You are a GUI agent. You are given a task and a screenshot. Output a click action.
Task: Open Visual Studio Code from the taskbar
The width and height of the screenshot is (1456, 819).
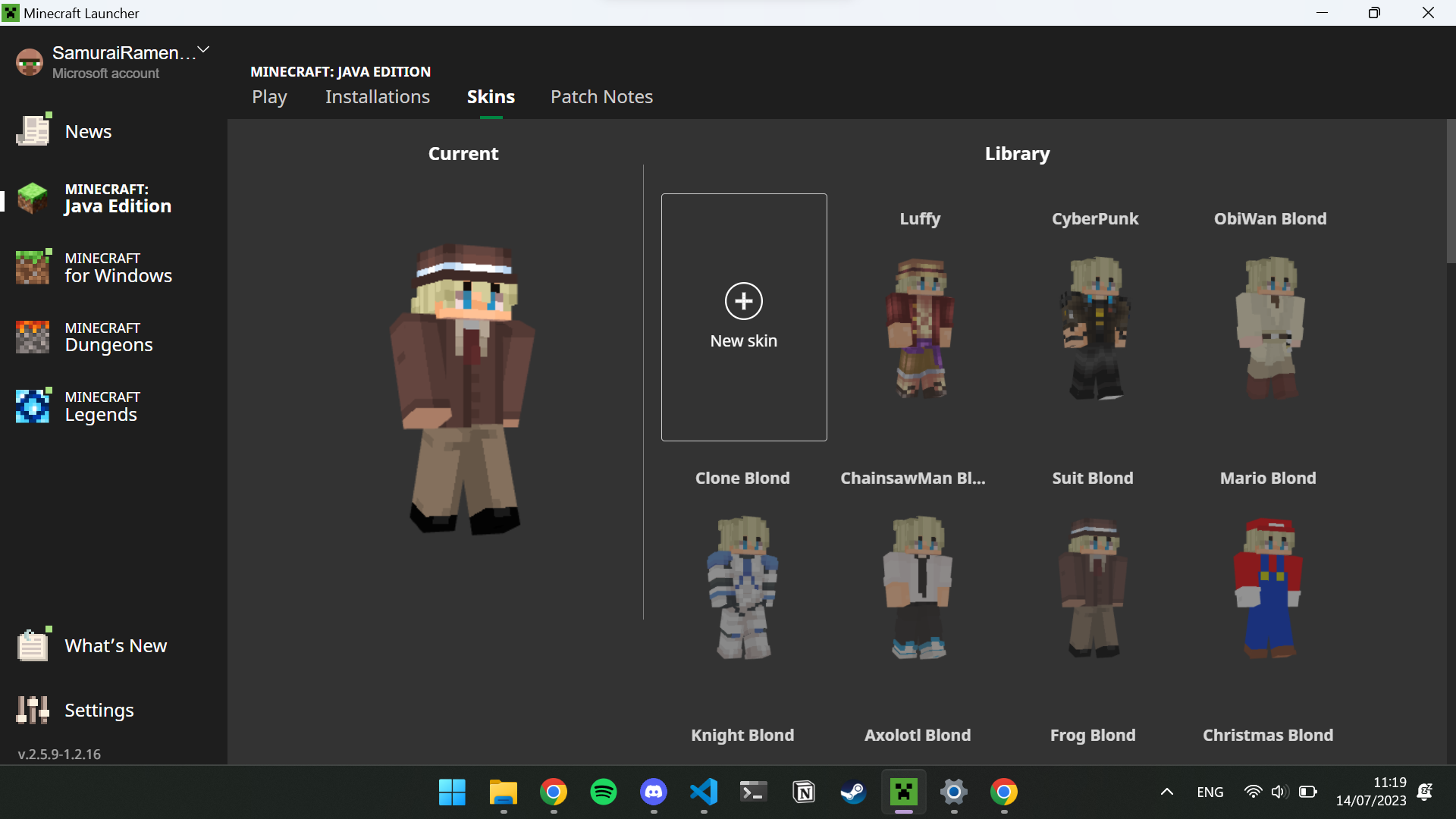(704, 792)
